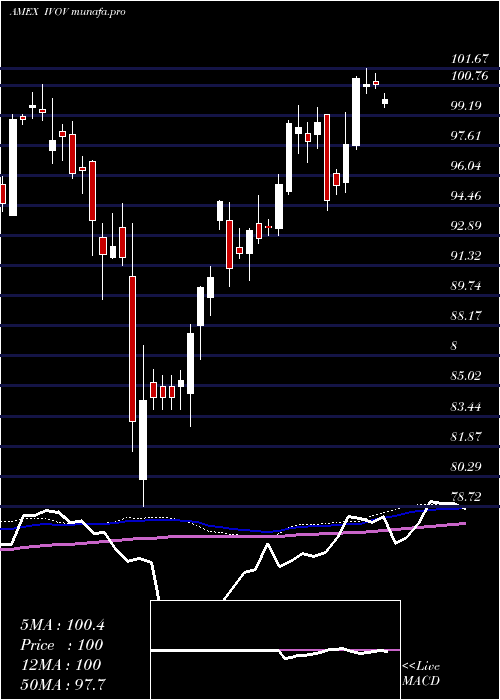Screen dimensions: 500x700
Task: Click the 83.44 price axis label
Action: (x=466, y=406)
